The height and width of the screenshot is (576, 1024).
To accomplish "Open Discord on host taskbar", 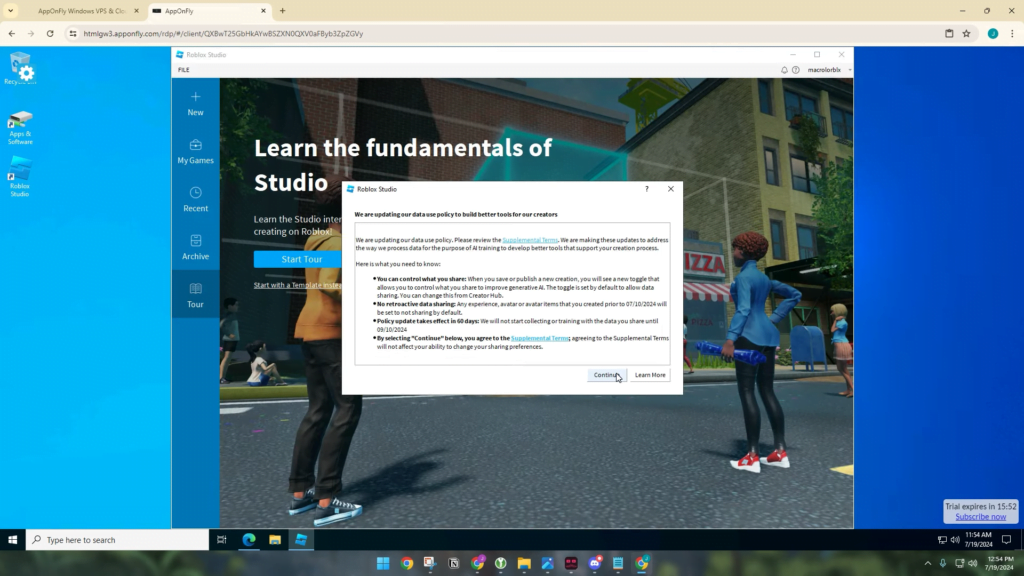I will point(595,563).
